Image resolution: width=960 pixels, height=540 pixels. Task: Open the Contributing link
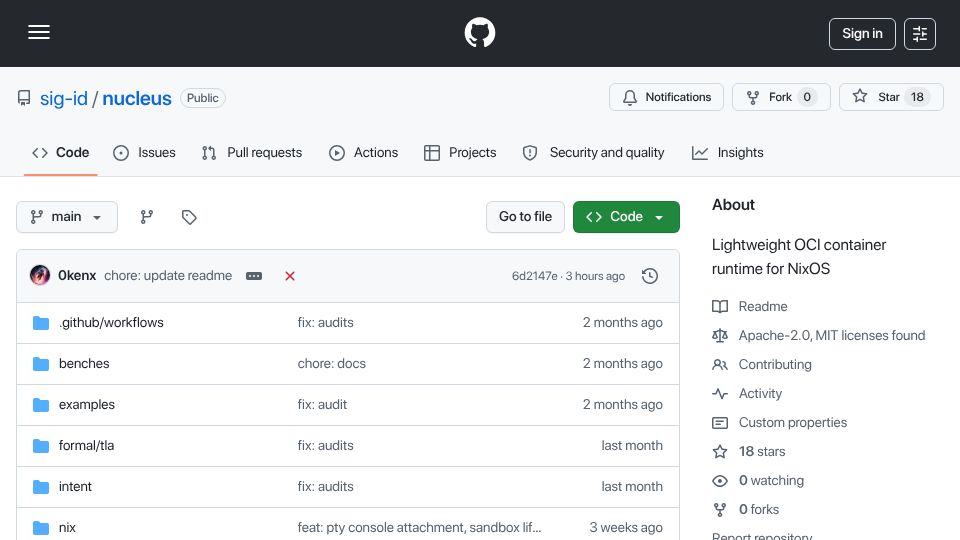(x=762, y=364)
